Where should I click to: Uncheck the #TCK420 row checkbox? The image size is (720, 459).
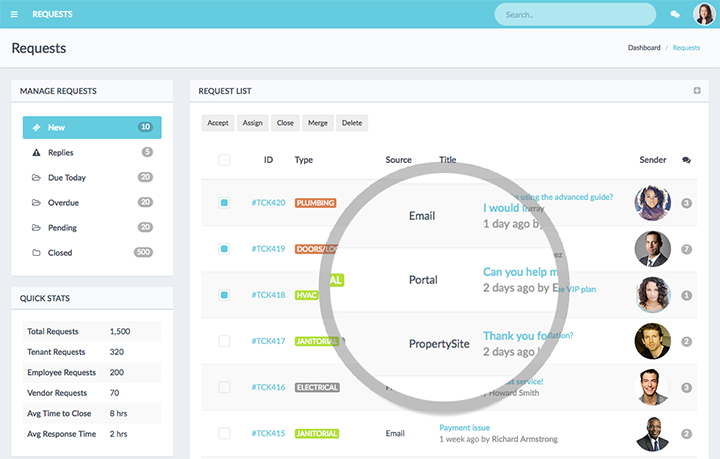tap(224, 202)
